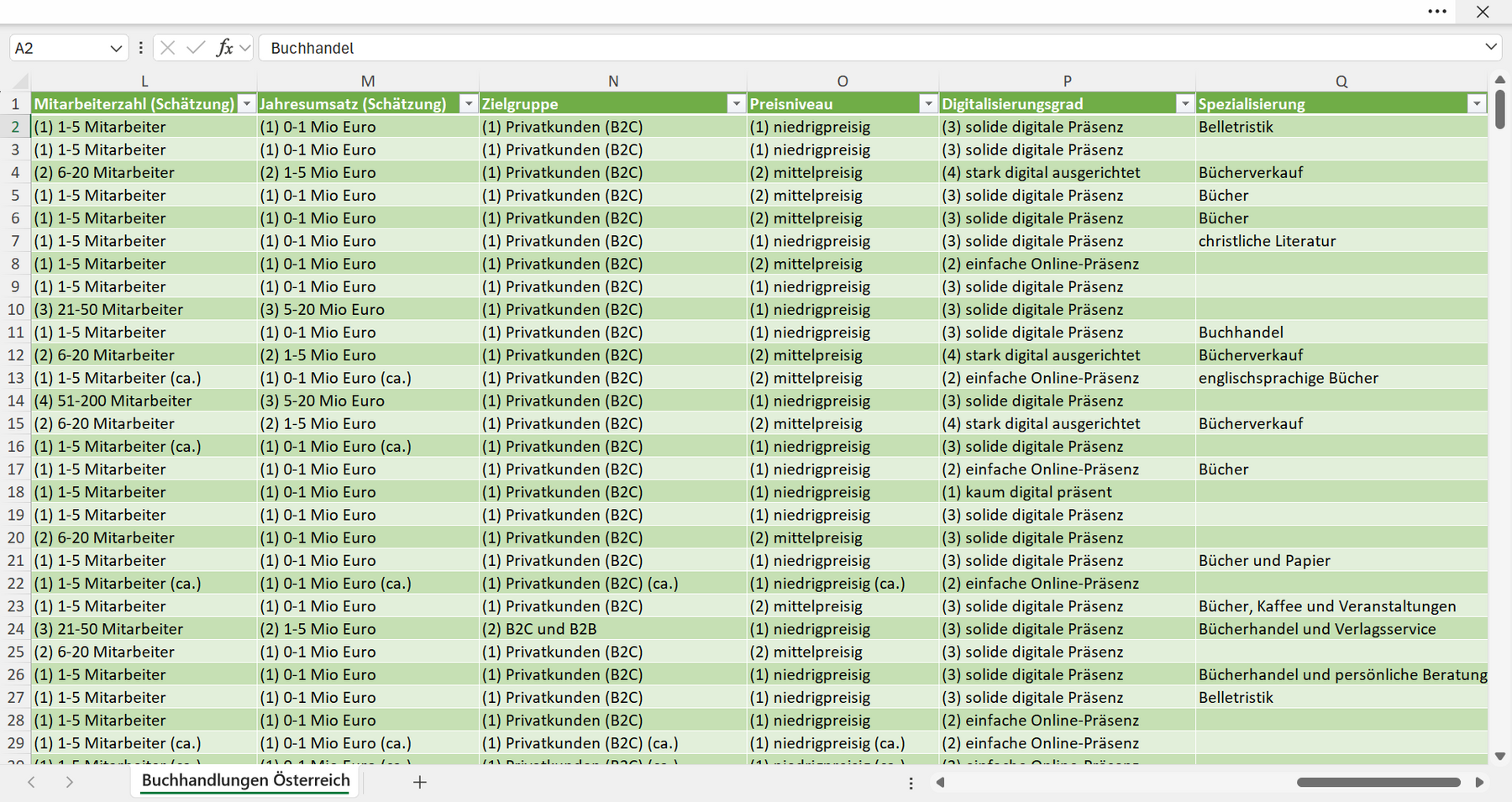Screen dimensions: 1512x802
Task: Open Digitalisierungsgrad filter dropdown
Action: 1184,104
